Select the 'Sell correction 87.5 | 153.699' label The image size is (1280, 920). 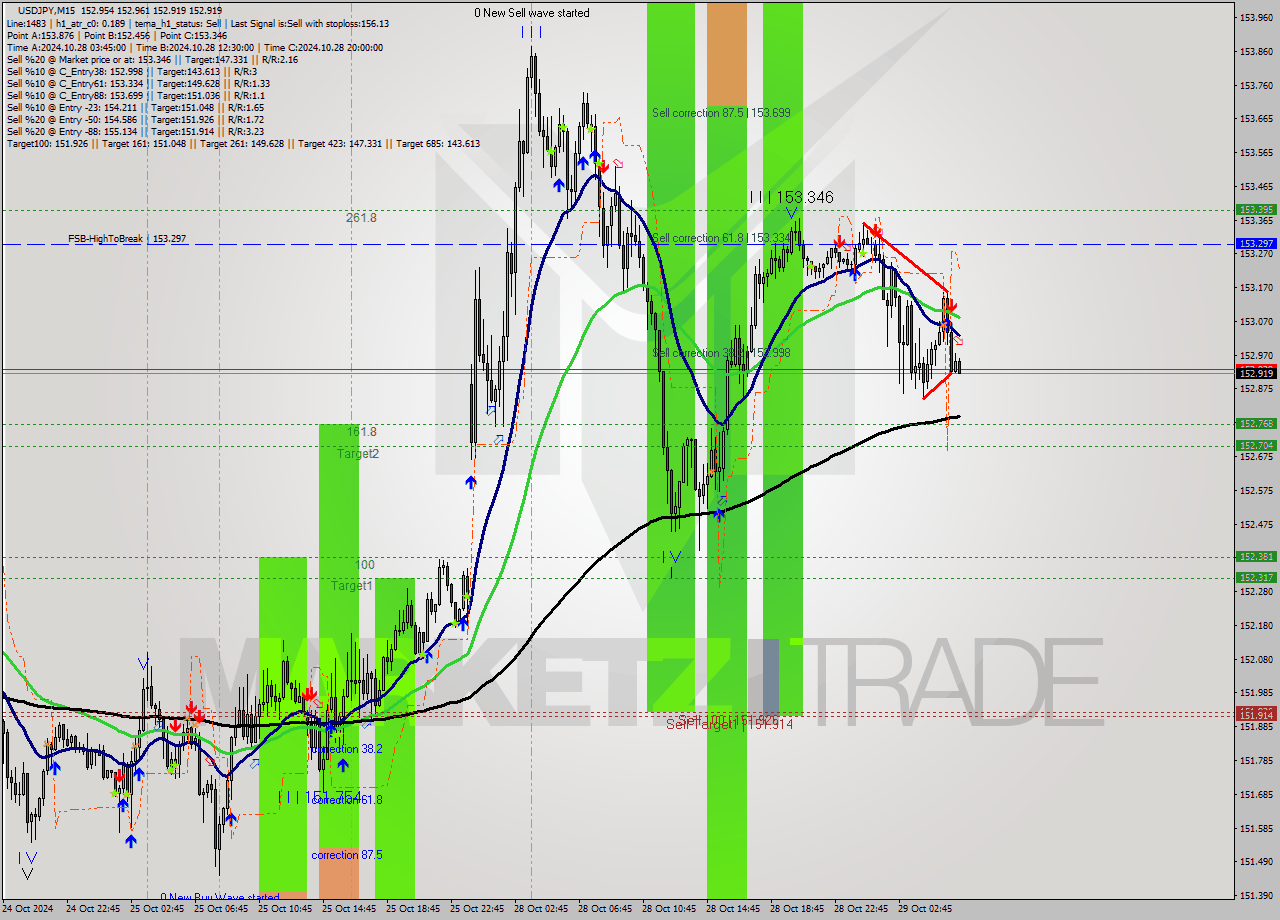[x=721, y=113]
